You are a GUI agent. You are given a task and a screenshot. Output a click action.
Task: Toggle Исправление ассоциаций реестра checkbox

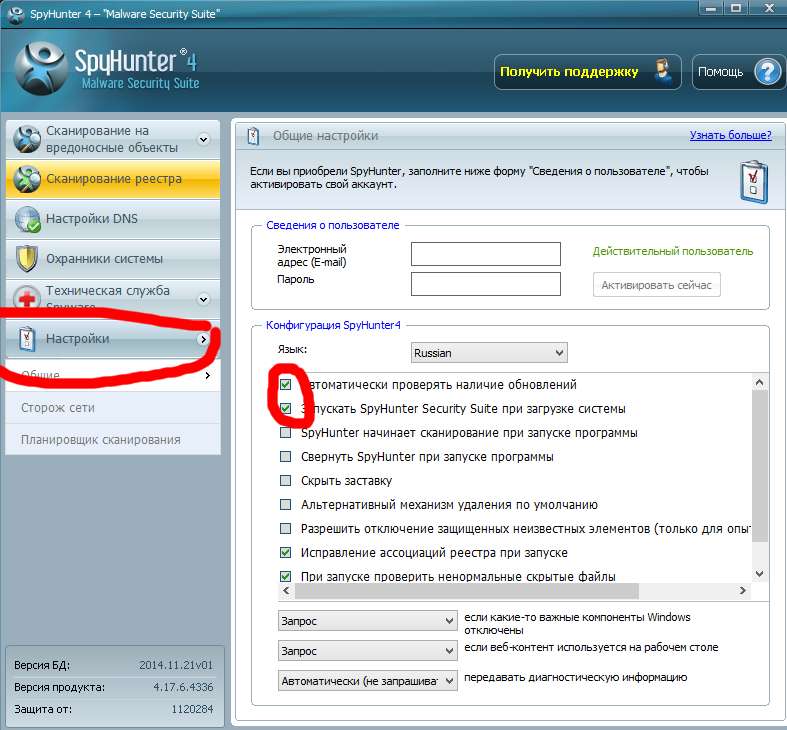[x=286, y=552]
